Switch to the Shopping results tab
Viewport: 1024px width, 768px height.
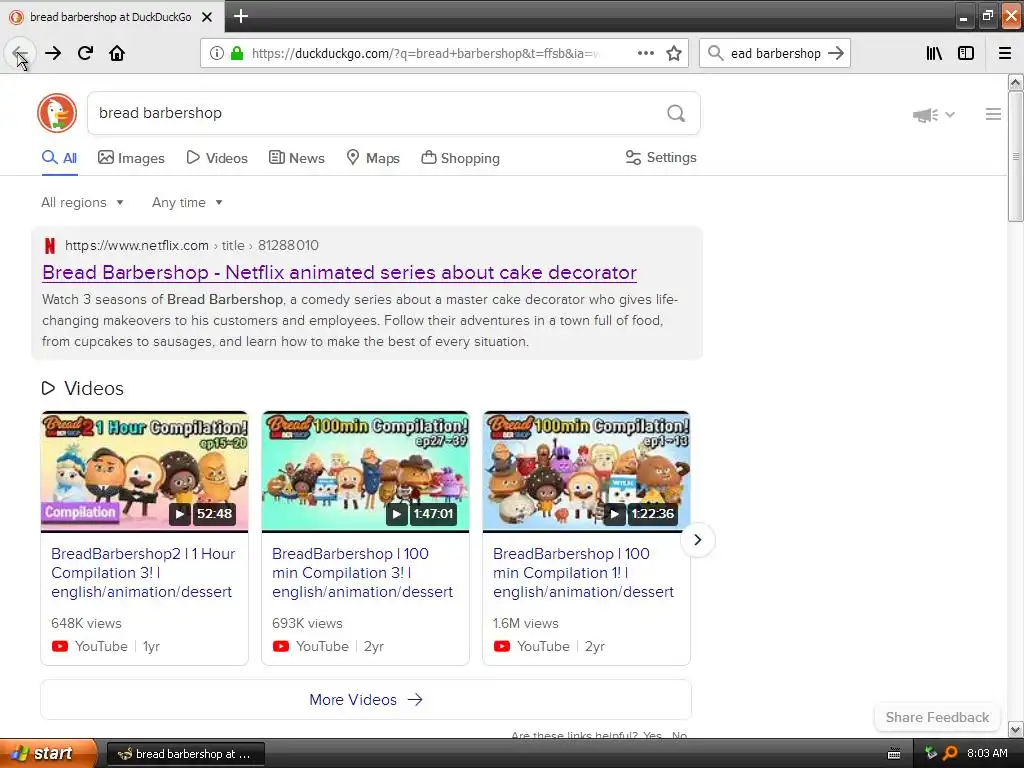coord(460,158)
